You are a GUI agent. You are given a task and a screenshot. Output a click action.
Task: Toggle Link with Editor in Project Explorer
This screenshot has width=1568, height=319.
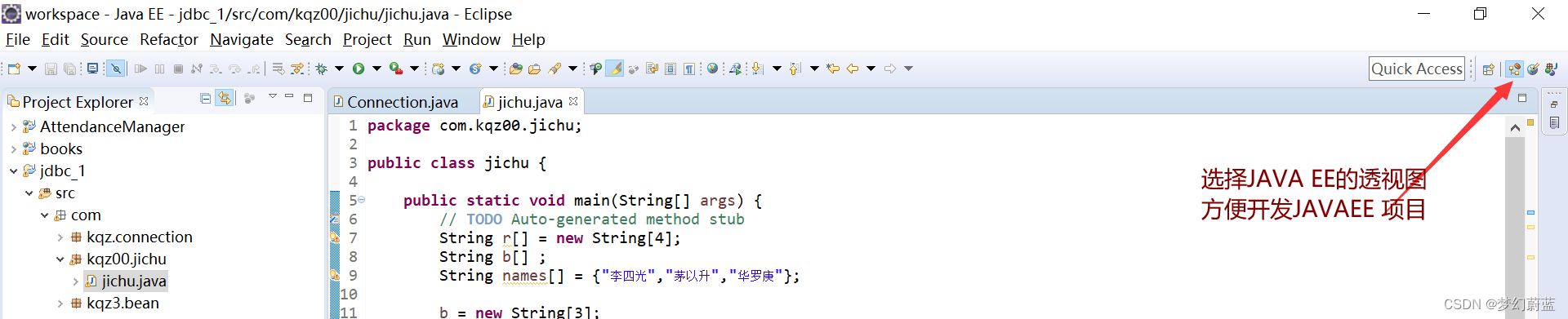pos(225,98)
